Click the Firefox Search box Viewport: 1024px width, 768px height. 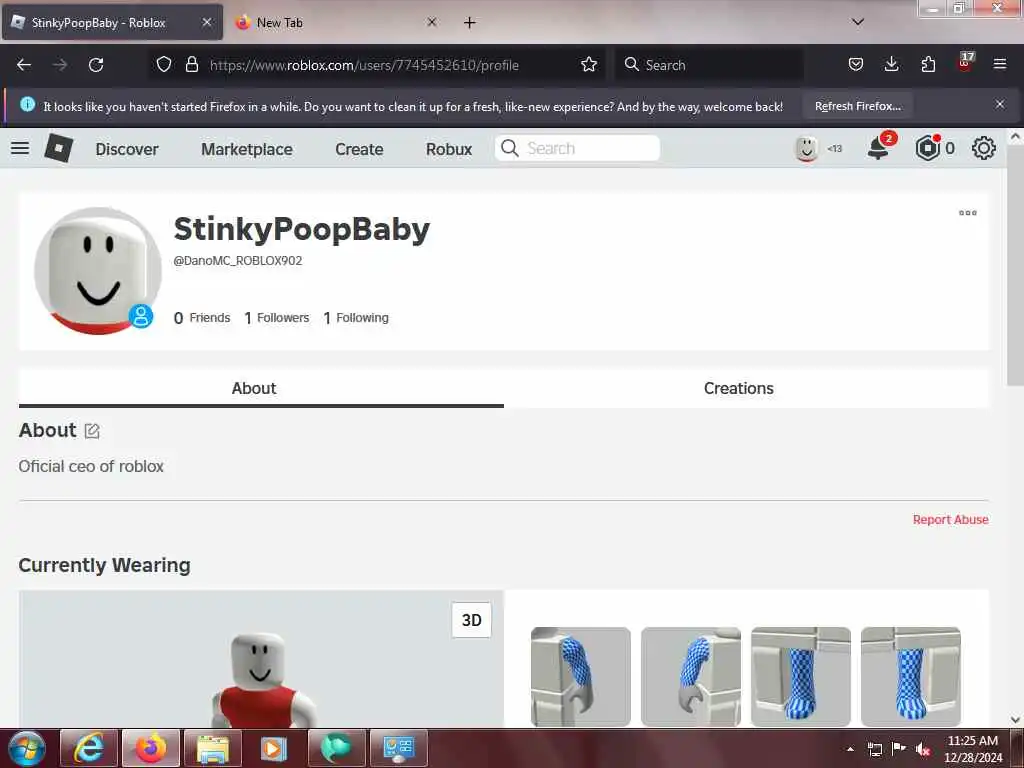(x=709, y=65)
